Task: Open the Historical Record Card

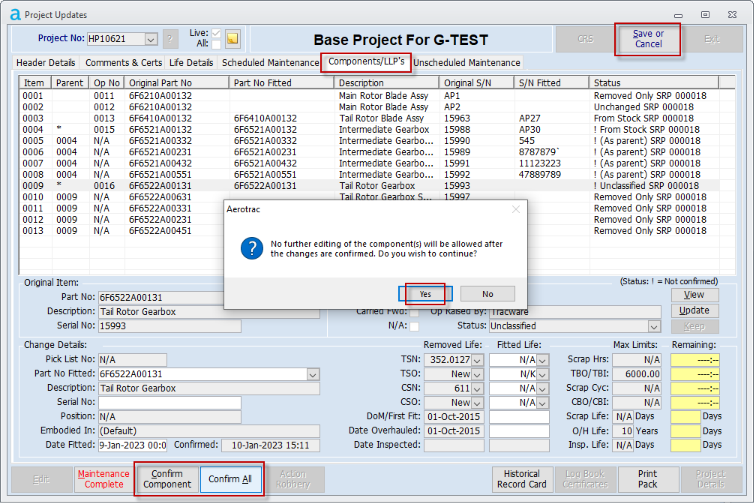Action: click(522, 479)
